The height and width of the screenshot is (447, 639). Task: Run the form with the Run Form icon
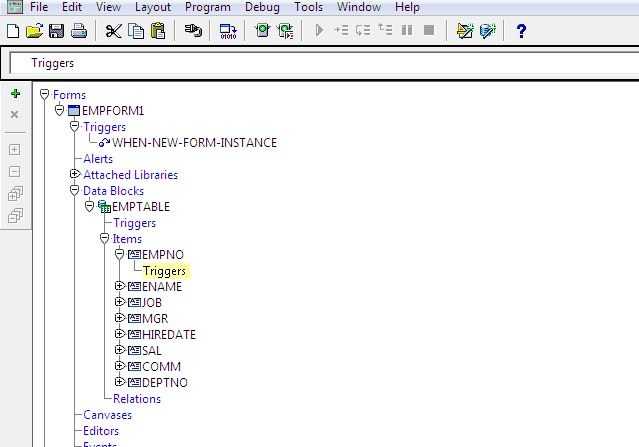(x=262, y=31)
